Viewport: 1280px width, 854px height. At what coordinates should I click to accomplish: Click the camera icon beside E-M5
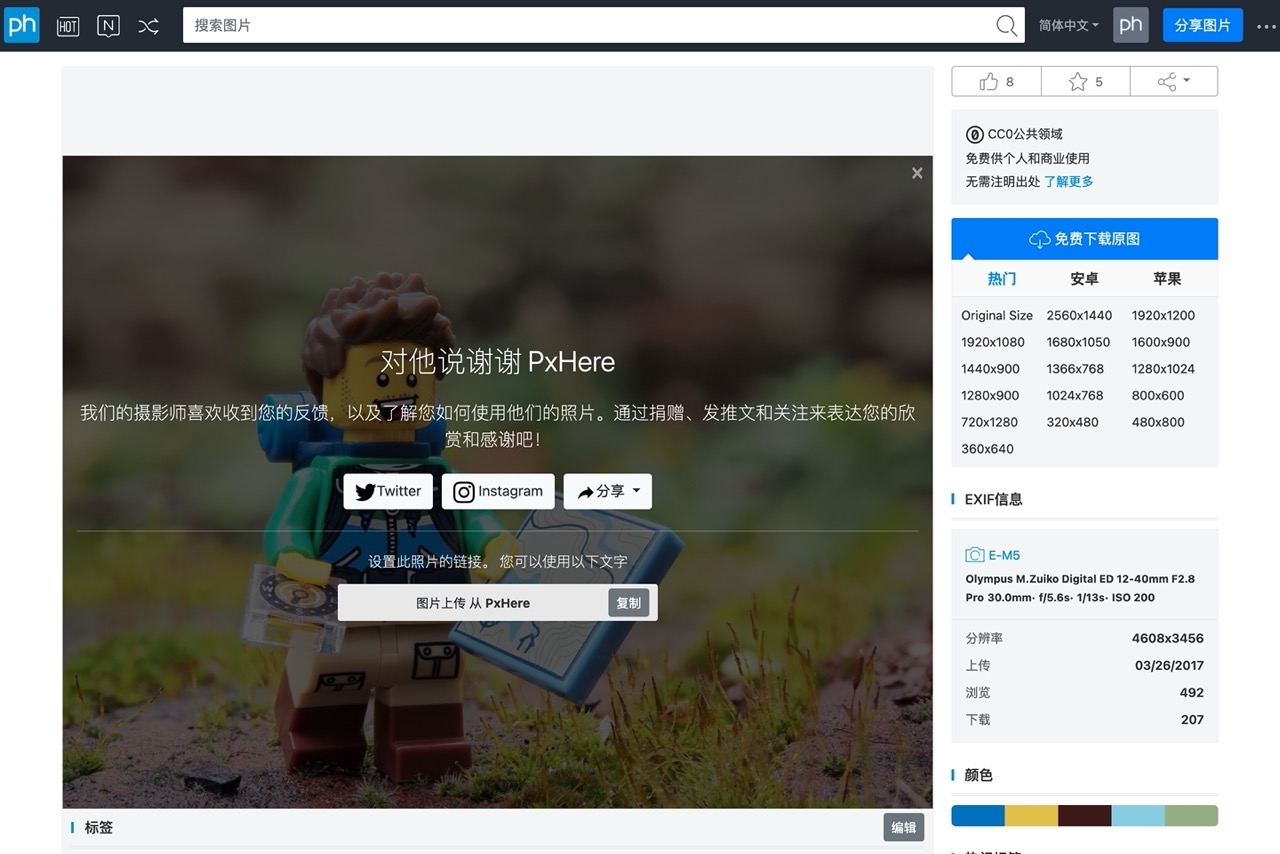point(974,555)
